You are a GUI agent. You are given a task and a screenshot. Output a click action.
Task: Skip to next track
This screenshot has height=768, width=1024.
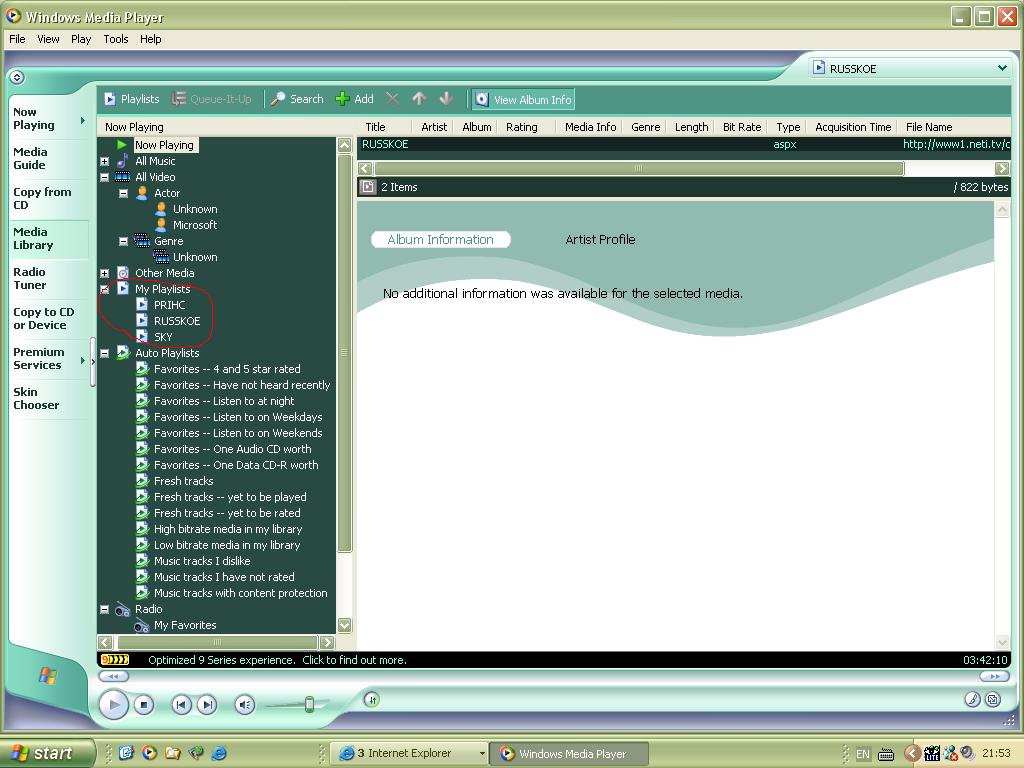tap(207, 705)
